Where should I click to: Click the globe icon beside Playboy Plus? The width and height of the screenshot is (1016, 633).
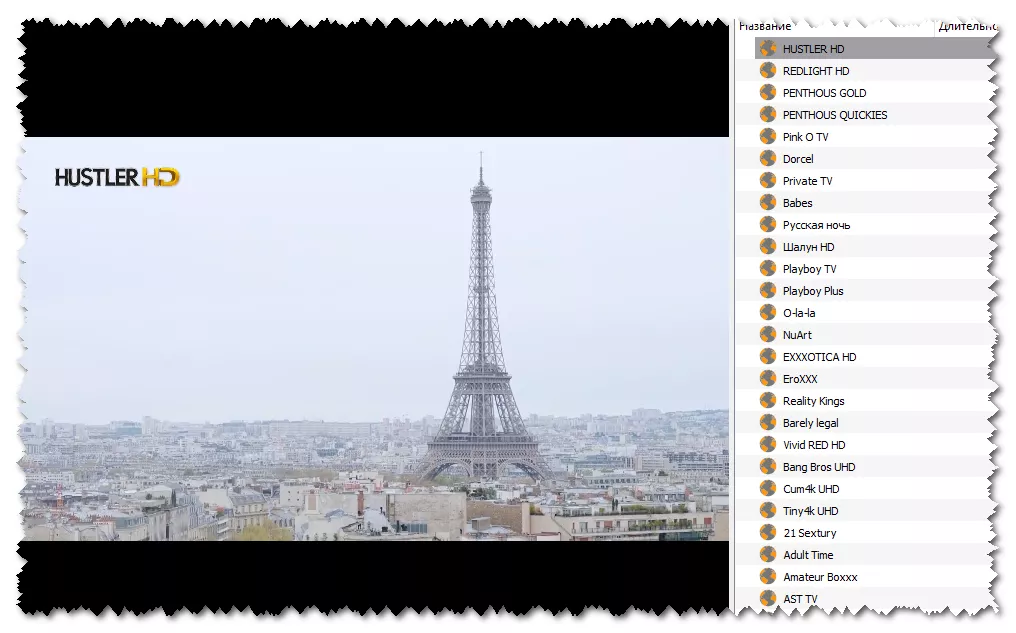(768, 291)
